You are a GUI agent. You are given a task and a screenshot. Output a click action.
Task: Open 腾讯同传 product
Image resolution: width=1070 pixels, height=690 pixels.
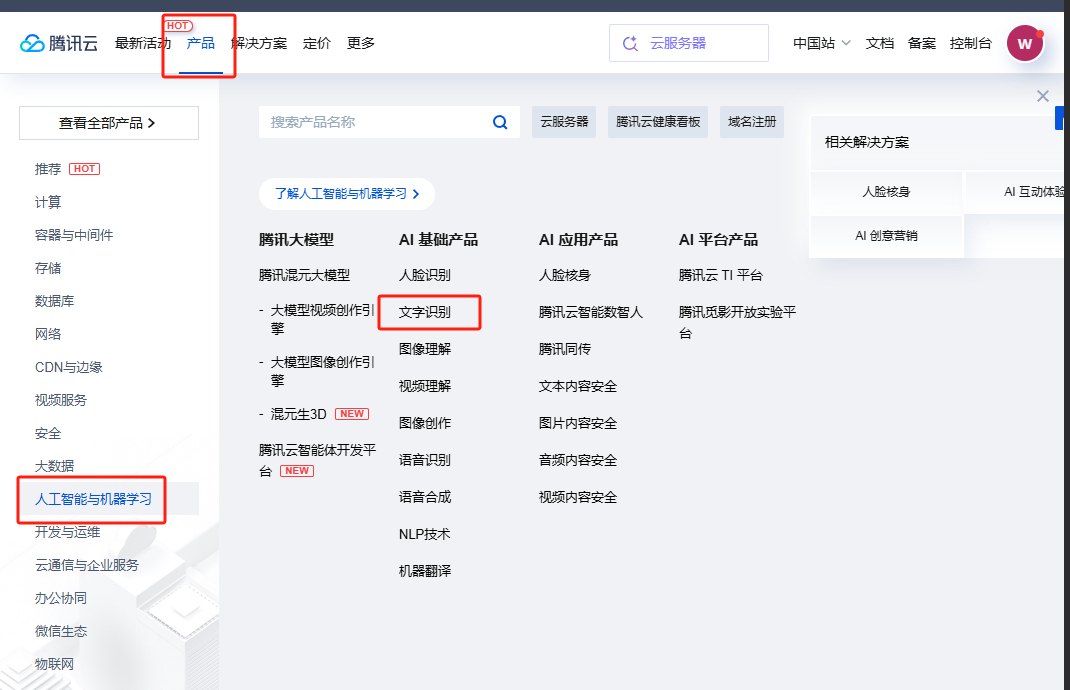pos(564,349)
